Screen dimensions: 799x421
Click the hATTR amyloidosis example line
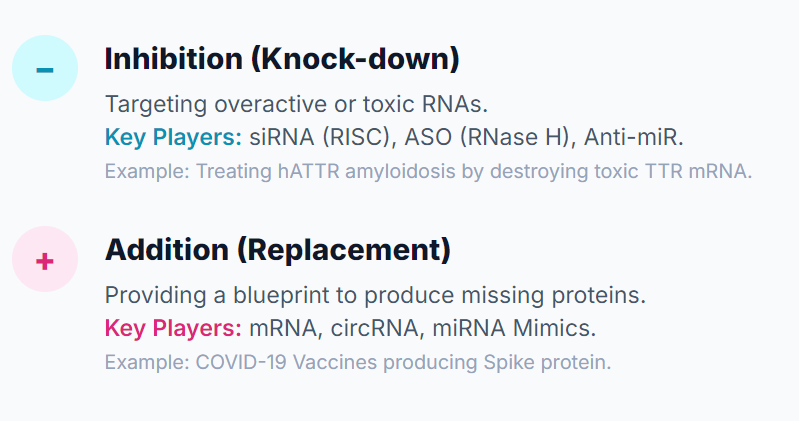pos(429,171)
